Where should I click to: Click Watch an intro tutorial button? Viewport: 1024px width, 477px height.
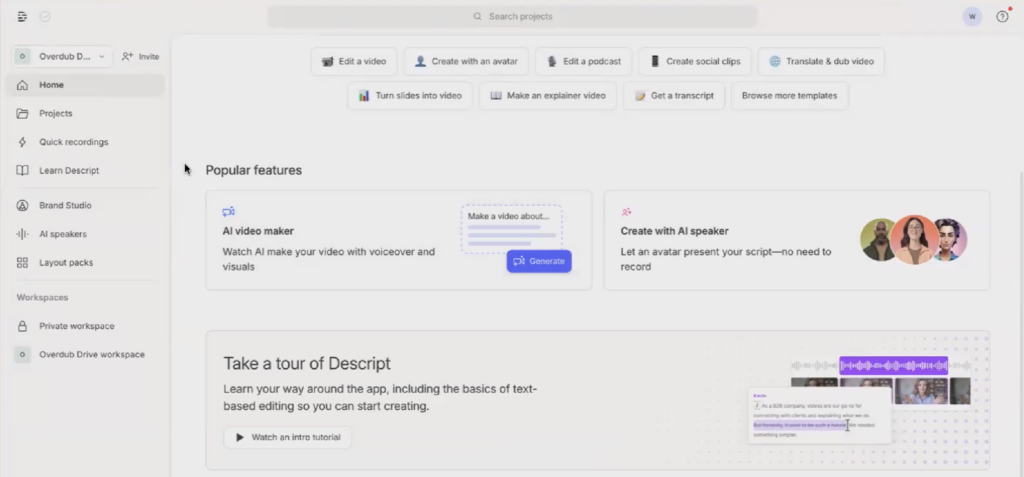click(287, 437)
